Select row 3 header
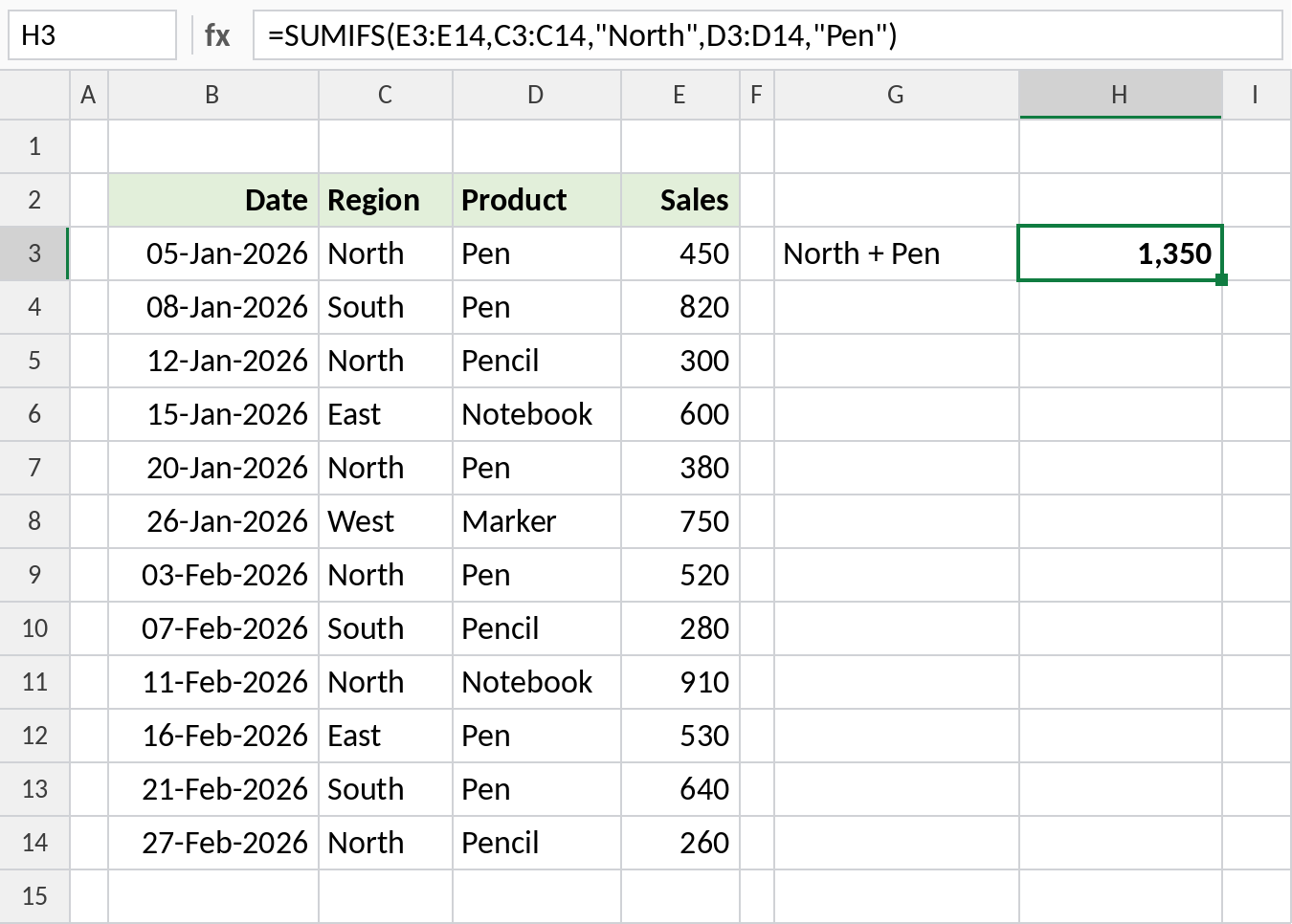The height and width of the screenshot is (924, 1292). 34,253
